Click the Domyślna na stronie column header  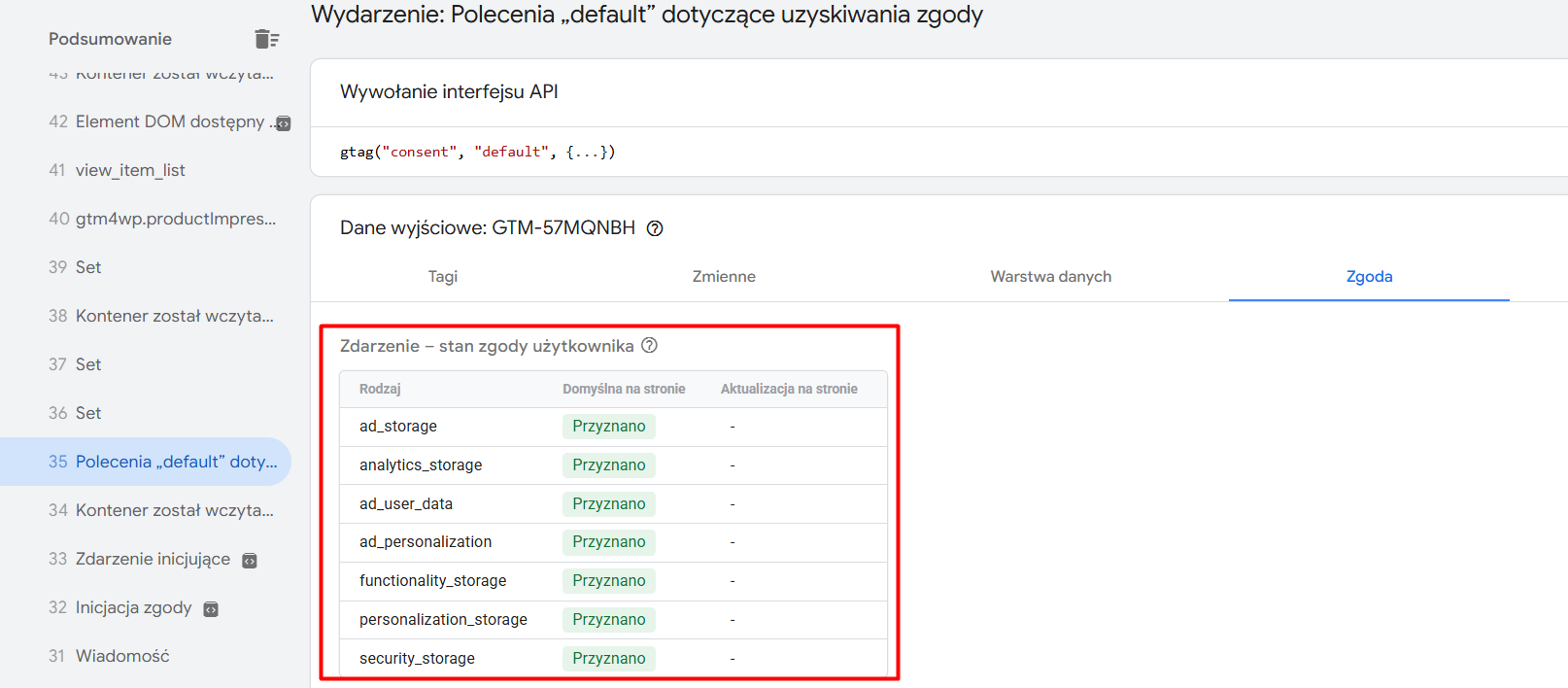pyautogui.click(x=624, y=389)
